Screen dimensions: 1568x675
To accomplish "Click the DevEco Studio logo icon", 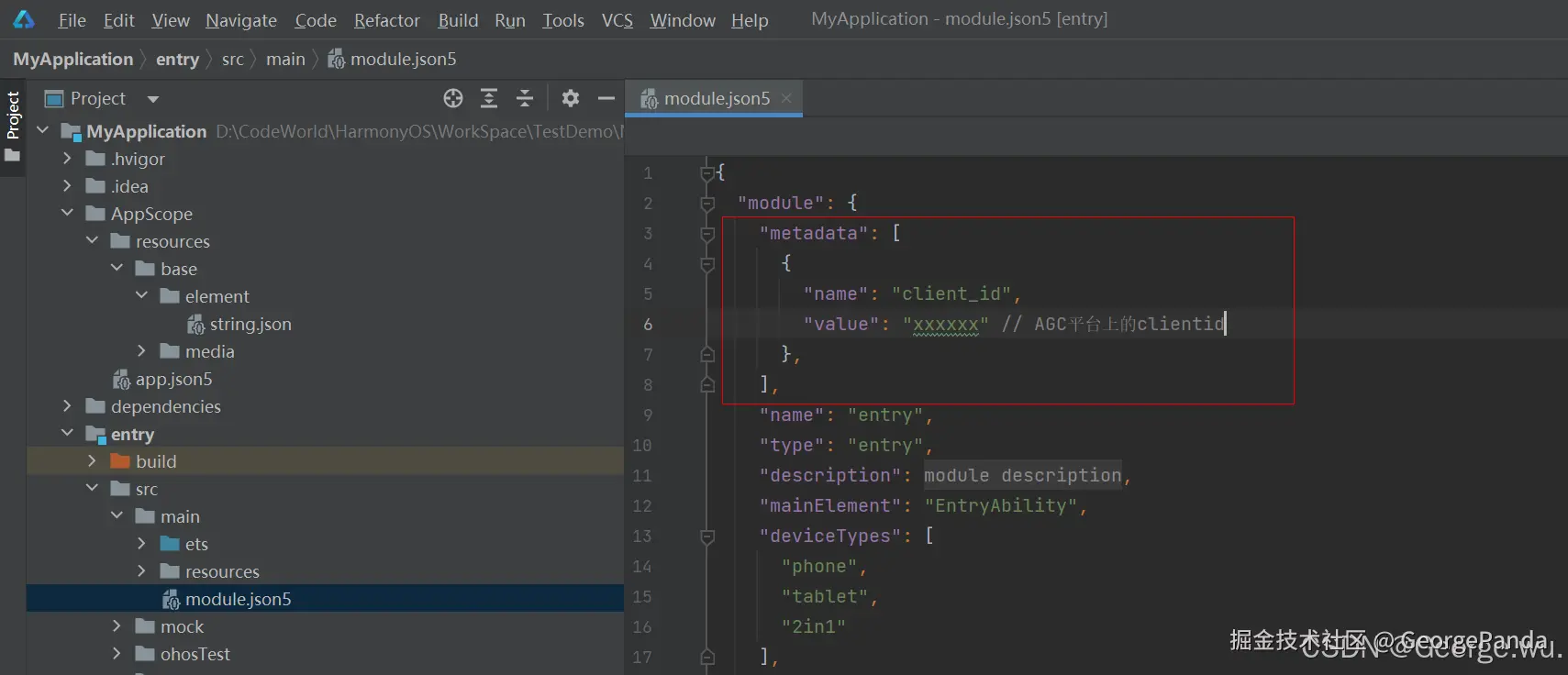I will [24, 19].
